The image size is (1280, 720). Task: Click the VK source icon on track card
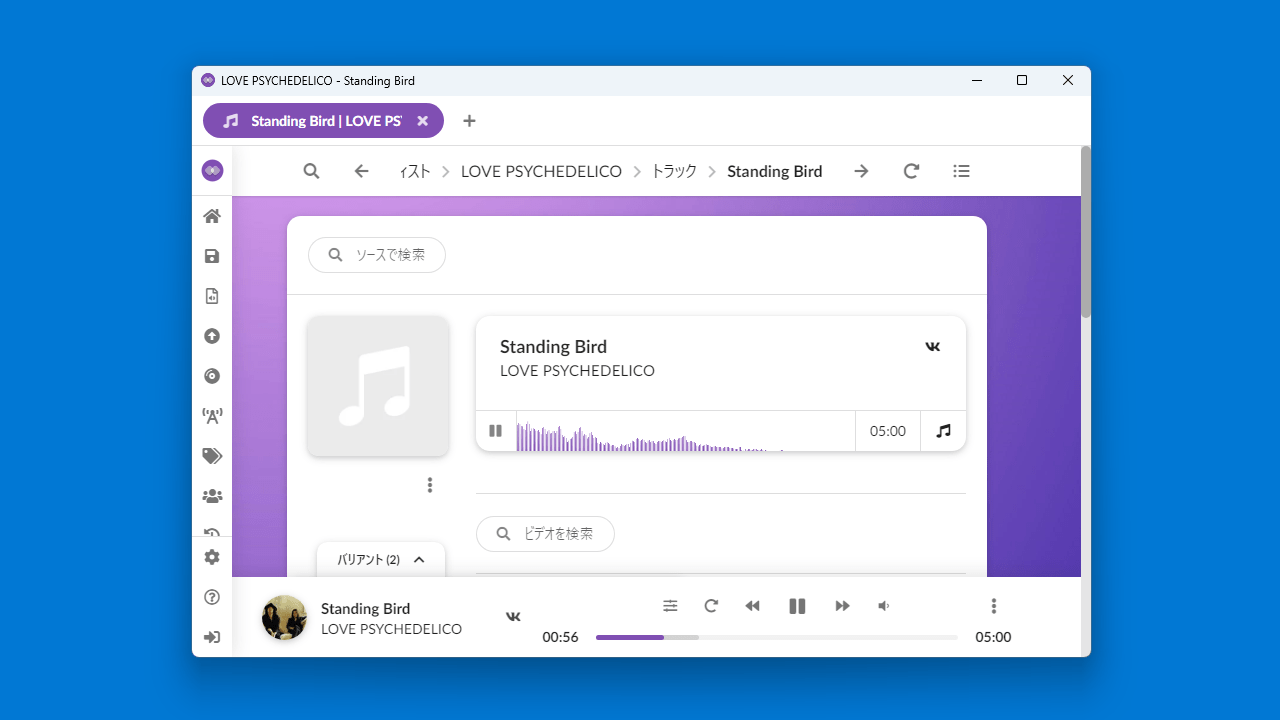pos(933,346)
